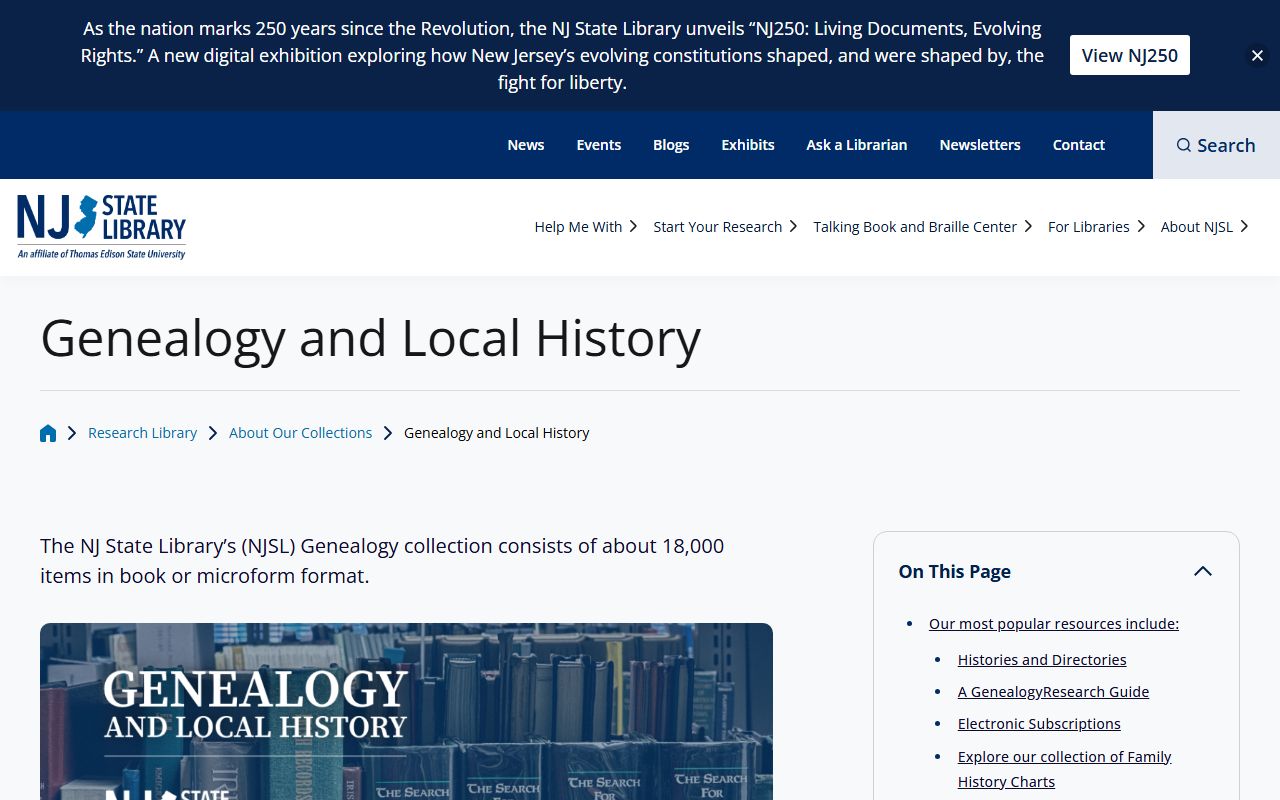Go to home via breadcrumb house icon
The height and width of the screenshot is (800, 1280).
[x=48, y=433]
